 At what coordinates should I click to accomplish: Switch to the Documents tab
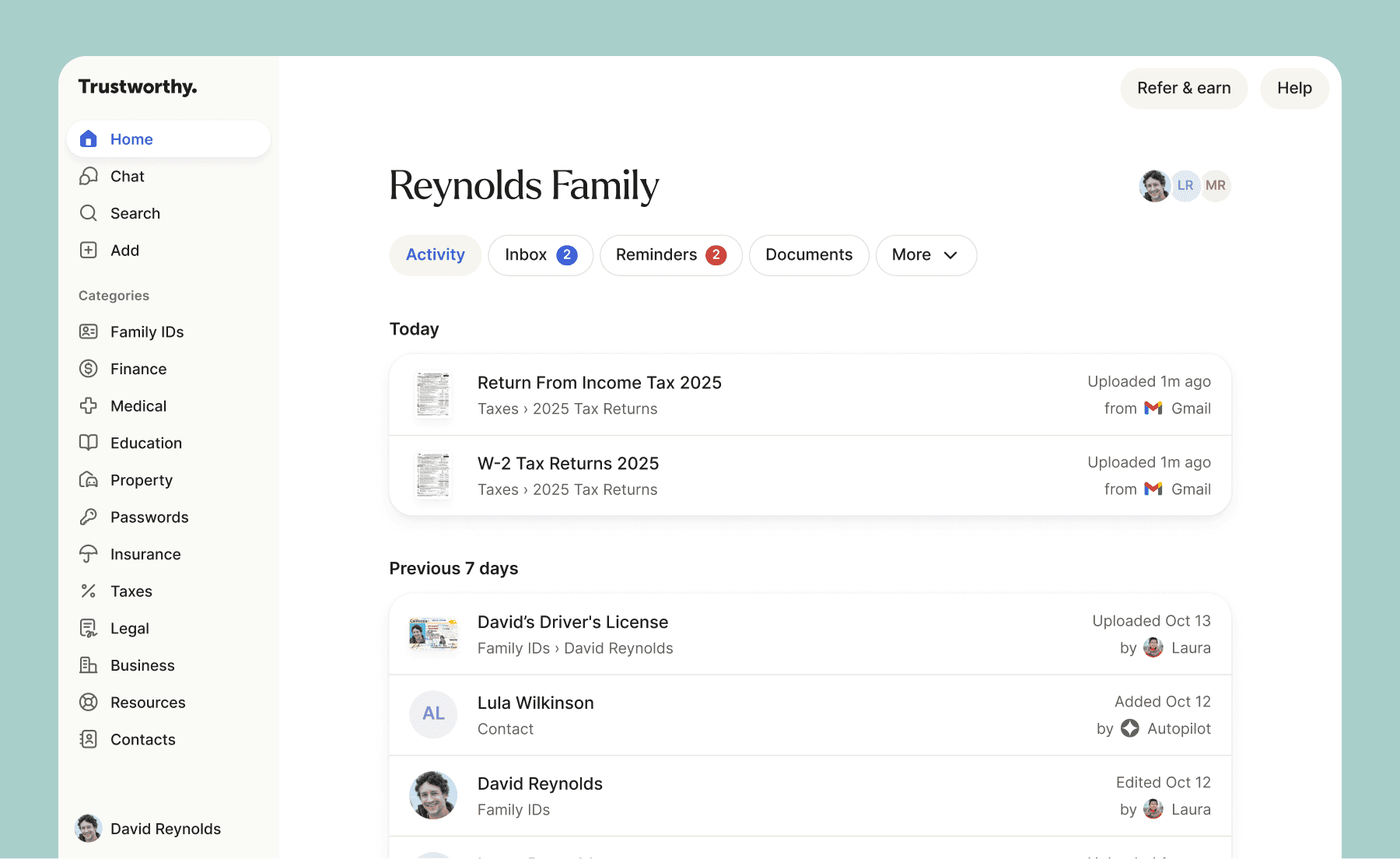click(x=808, y=254)
